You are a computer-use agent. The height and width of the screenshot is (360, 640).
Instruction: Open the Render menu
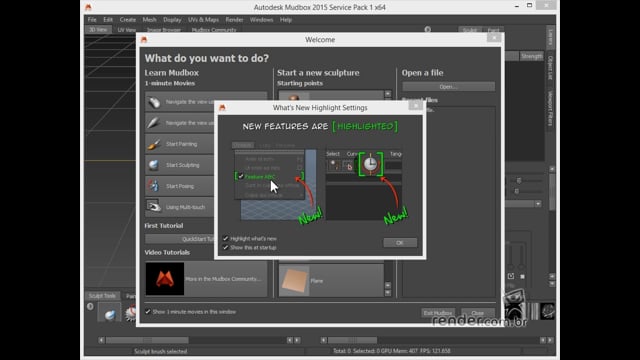pyautogui.click(x=234, y=20)
